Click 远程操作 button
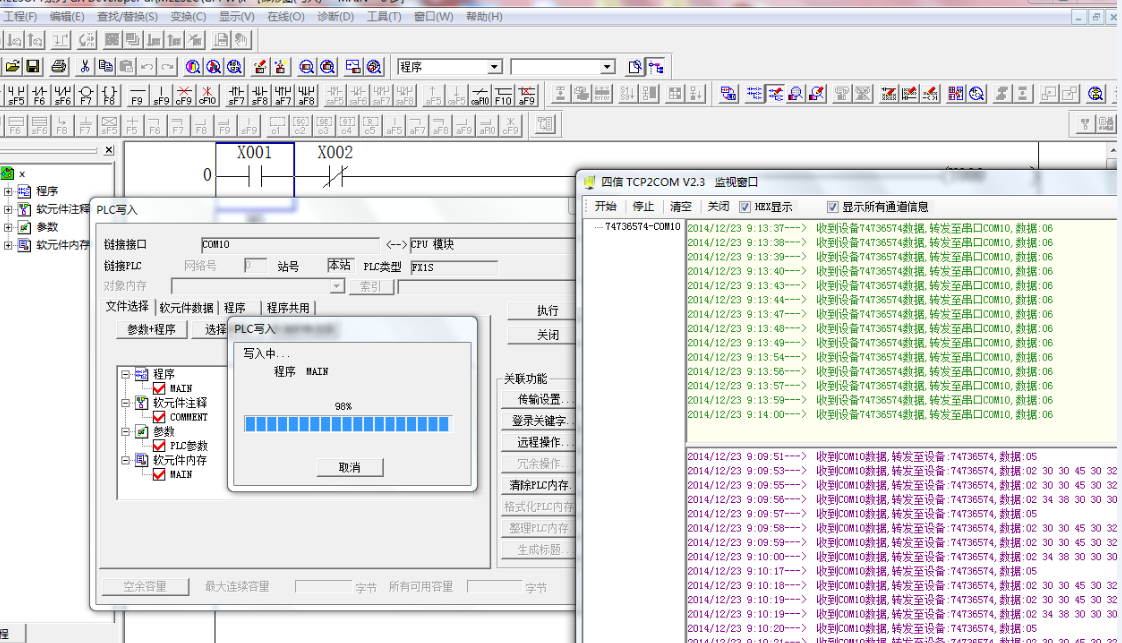The width and height of the screenshot is (1122, 643). [x=541, y=442]
